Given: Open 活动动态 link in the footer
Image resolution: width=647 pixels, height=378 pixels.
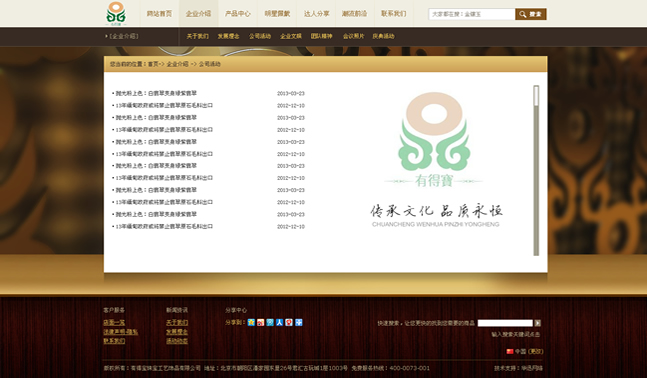Looking at the screenshot, I should coord(177,341).
